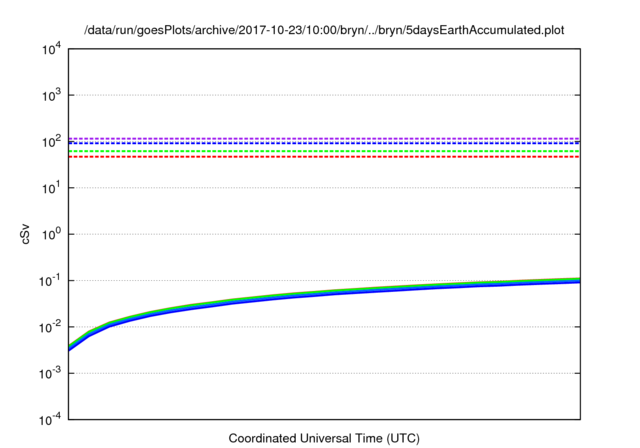The image size is (640, 448).
Task: Click the 10^-1 y-axis tick label
Action: coord(50,281)
